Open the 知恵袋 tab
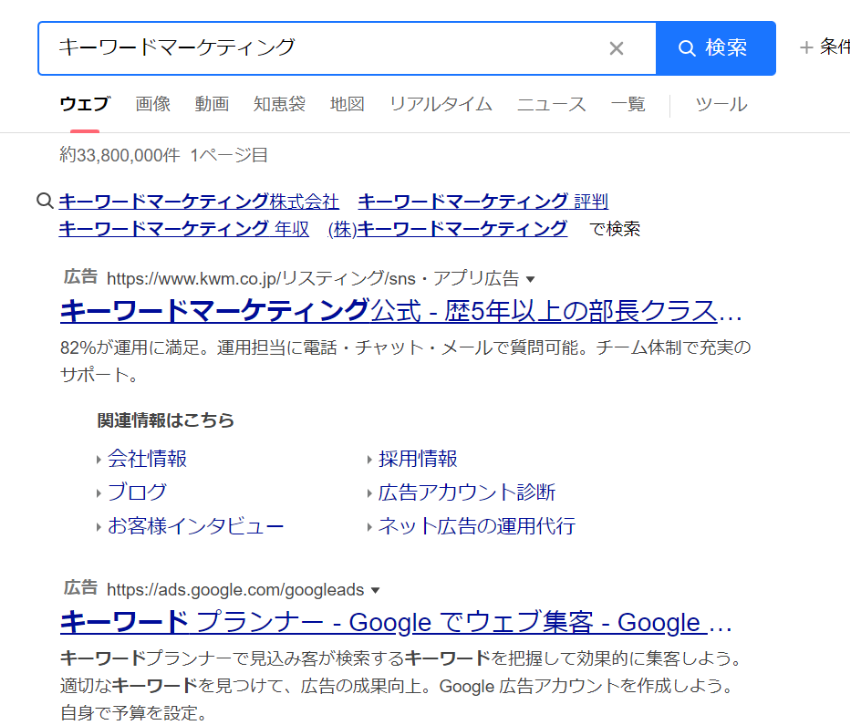The image size is (850, 721). pyautogui.click(x=279, y=104)
